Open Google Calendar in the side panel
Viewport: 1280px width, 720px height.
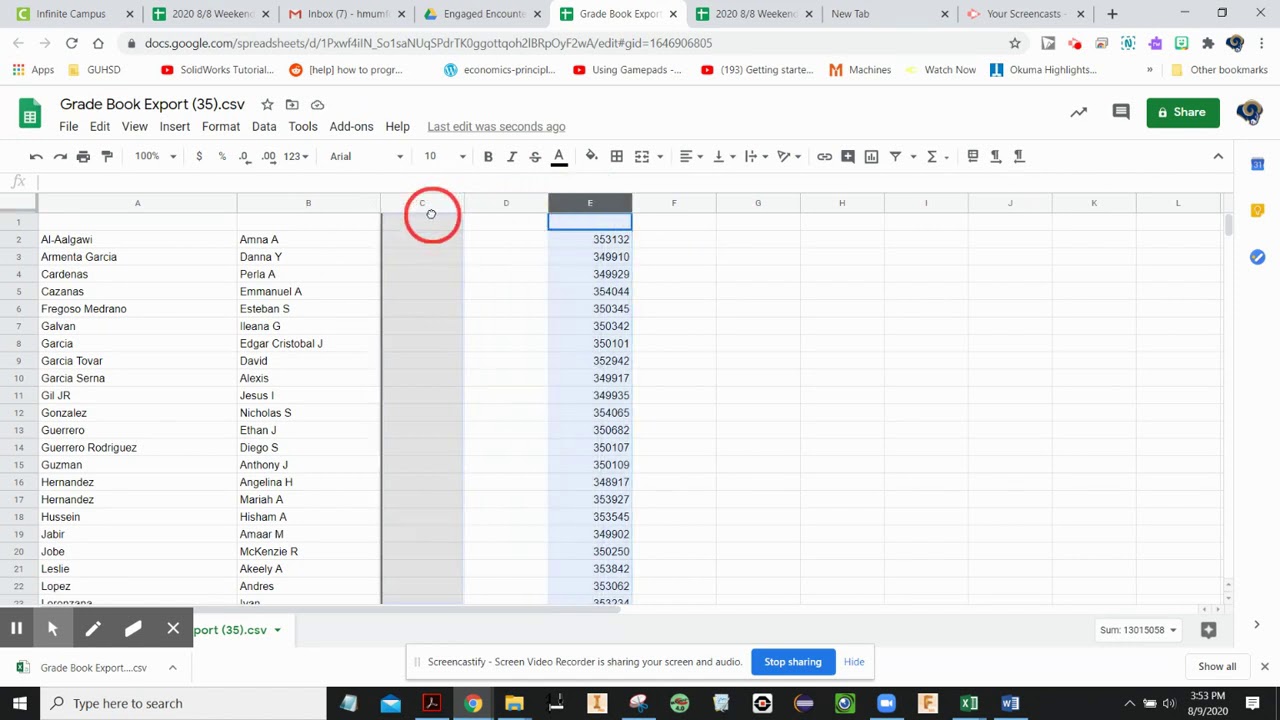coord(1257,164)
